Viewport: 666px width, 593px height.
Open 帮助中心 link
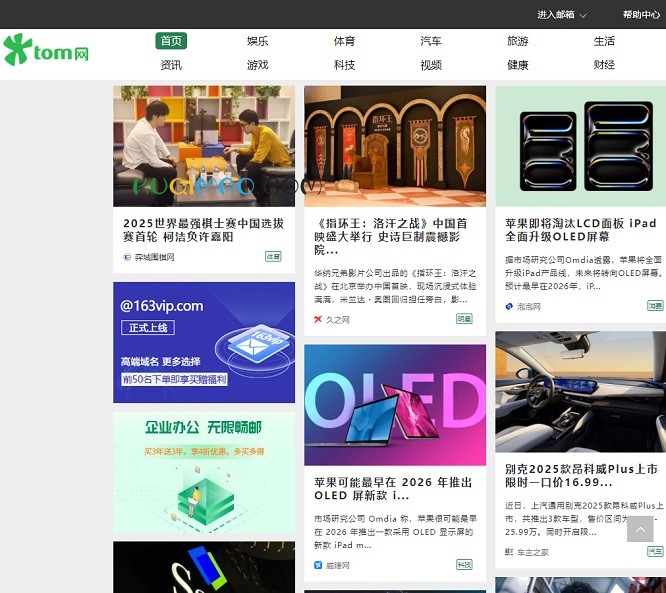[x=641, y=15]
